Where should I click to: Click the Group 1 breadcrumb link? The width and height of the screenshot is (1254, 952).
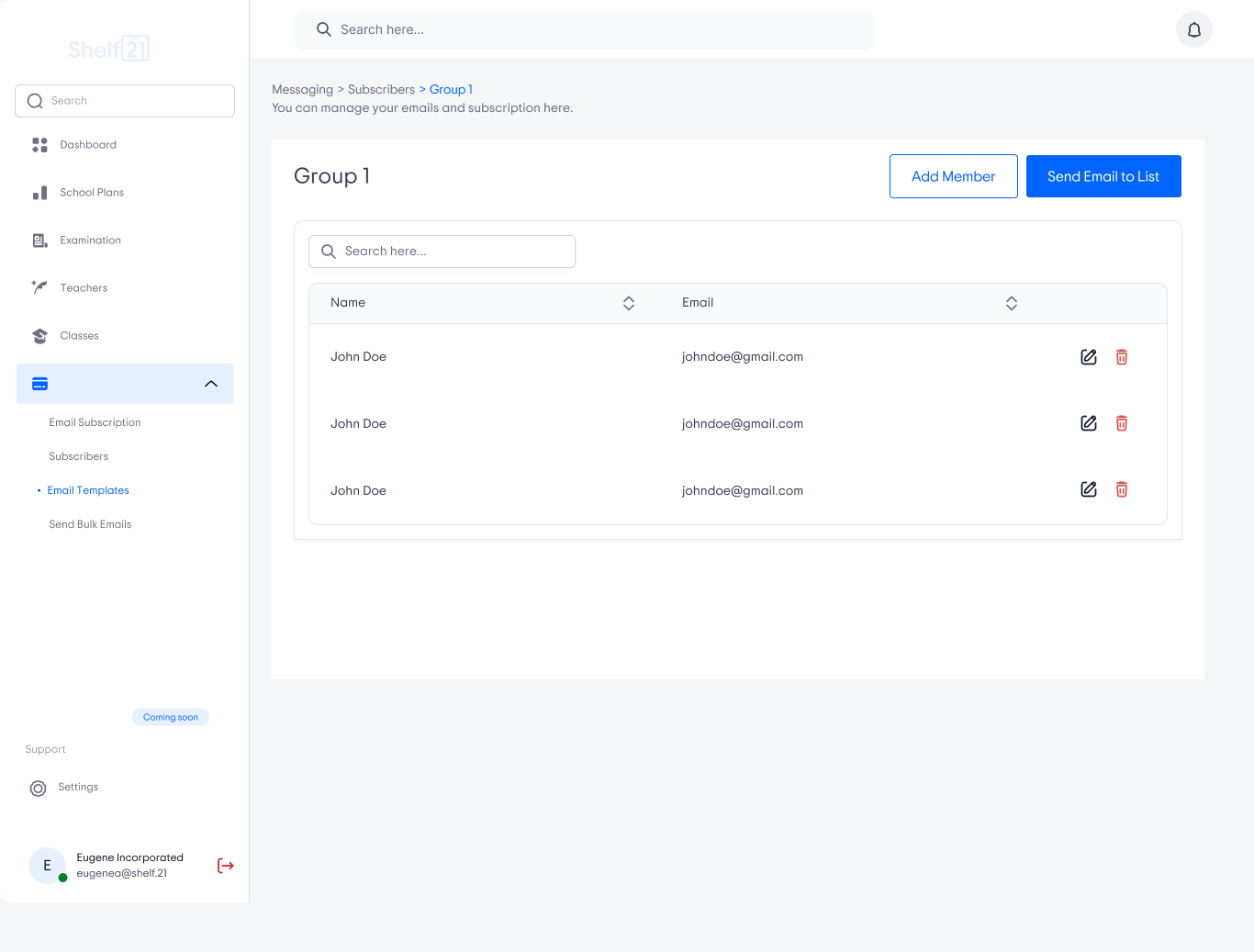click(451, 89)
